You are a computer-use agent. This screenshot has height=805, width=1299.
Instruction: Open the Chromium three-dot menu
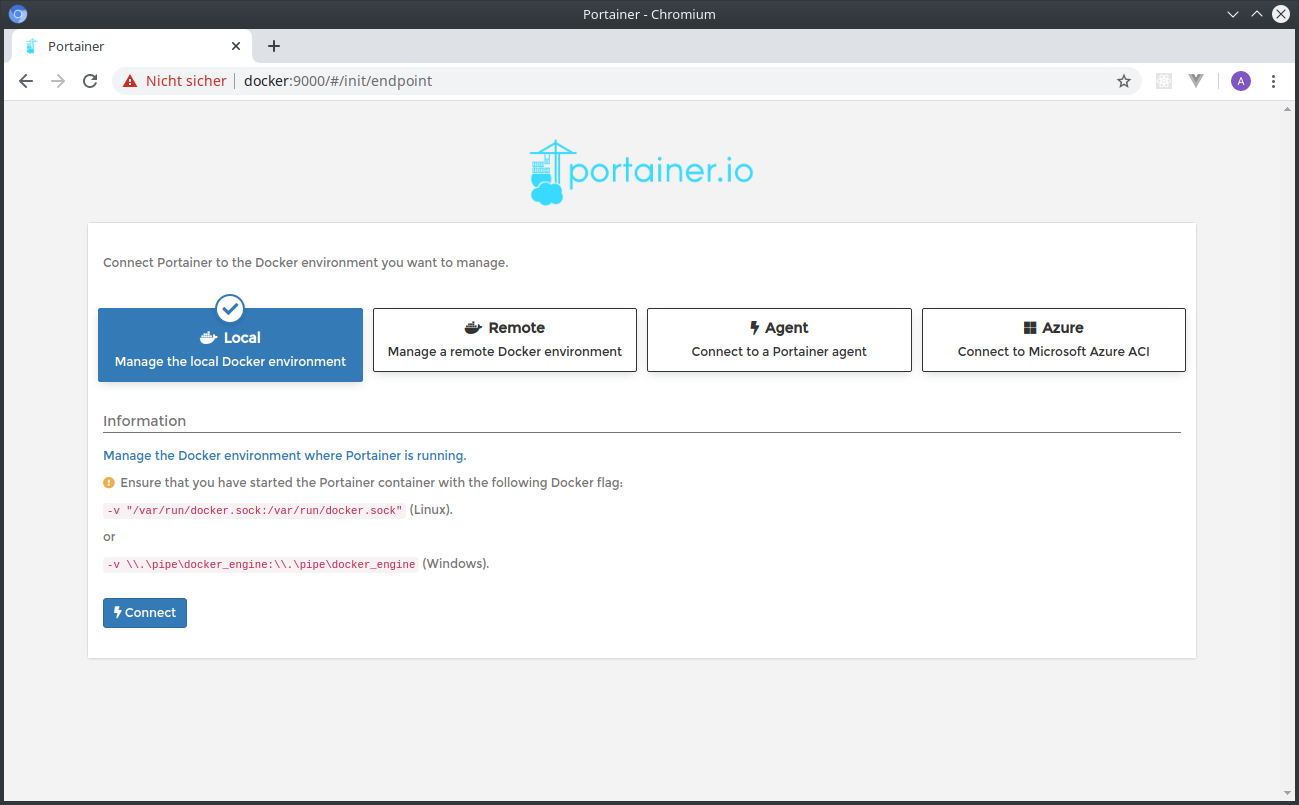point(1273,81)
